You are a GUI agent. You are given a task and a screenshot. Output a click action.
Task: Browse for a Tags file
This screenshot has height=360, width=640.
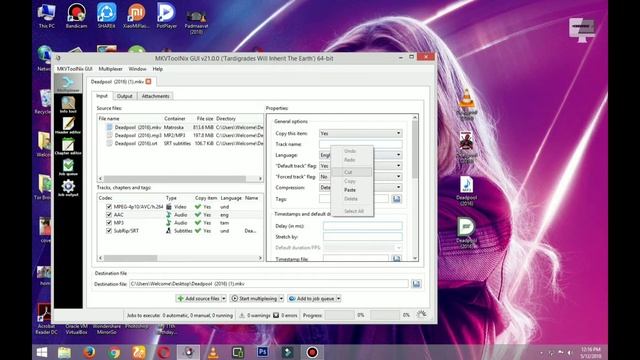[396, 199]
